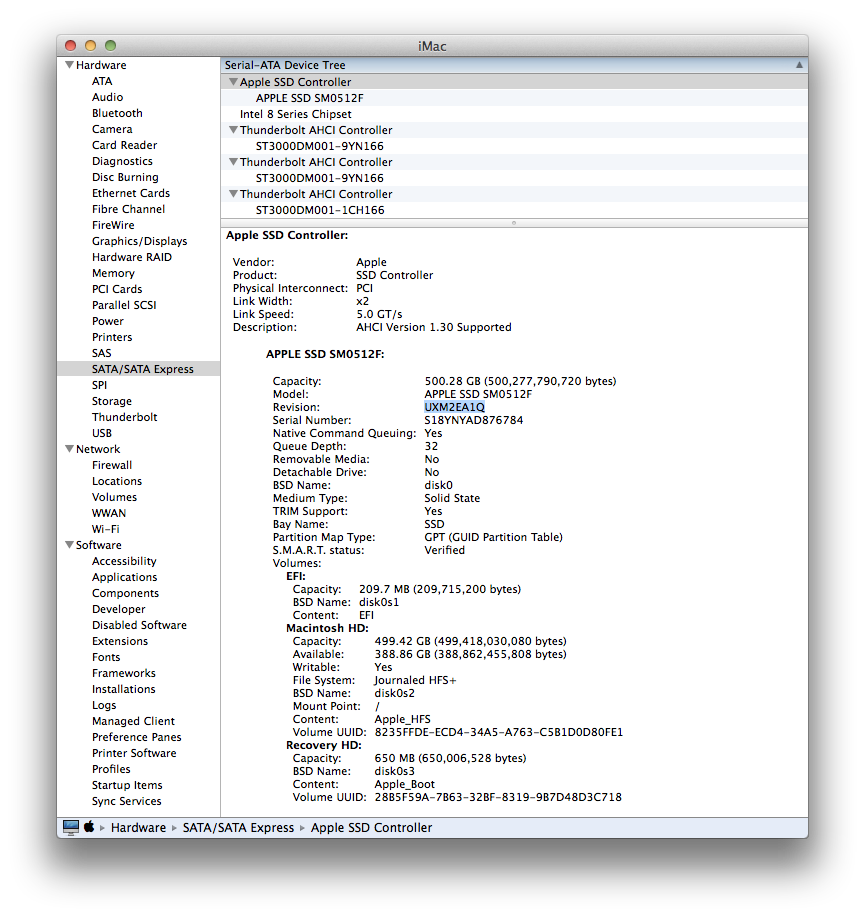Screen dimensions: 865x917
Task: Click the sort arrow in Serial-ATA Device Tree header
Action: click(x=799, y=65)
